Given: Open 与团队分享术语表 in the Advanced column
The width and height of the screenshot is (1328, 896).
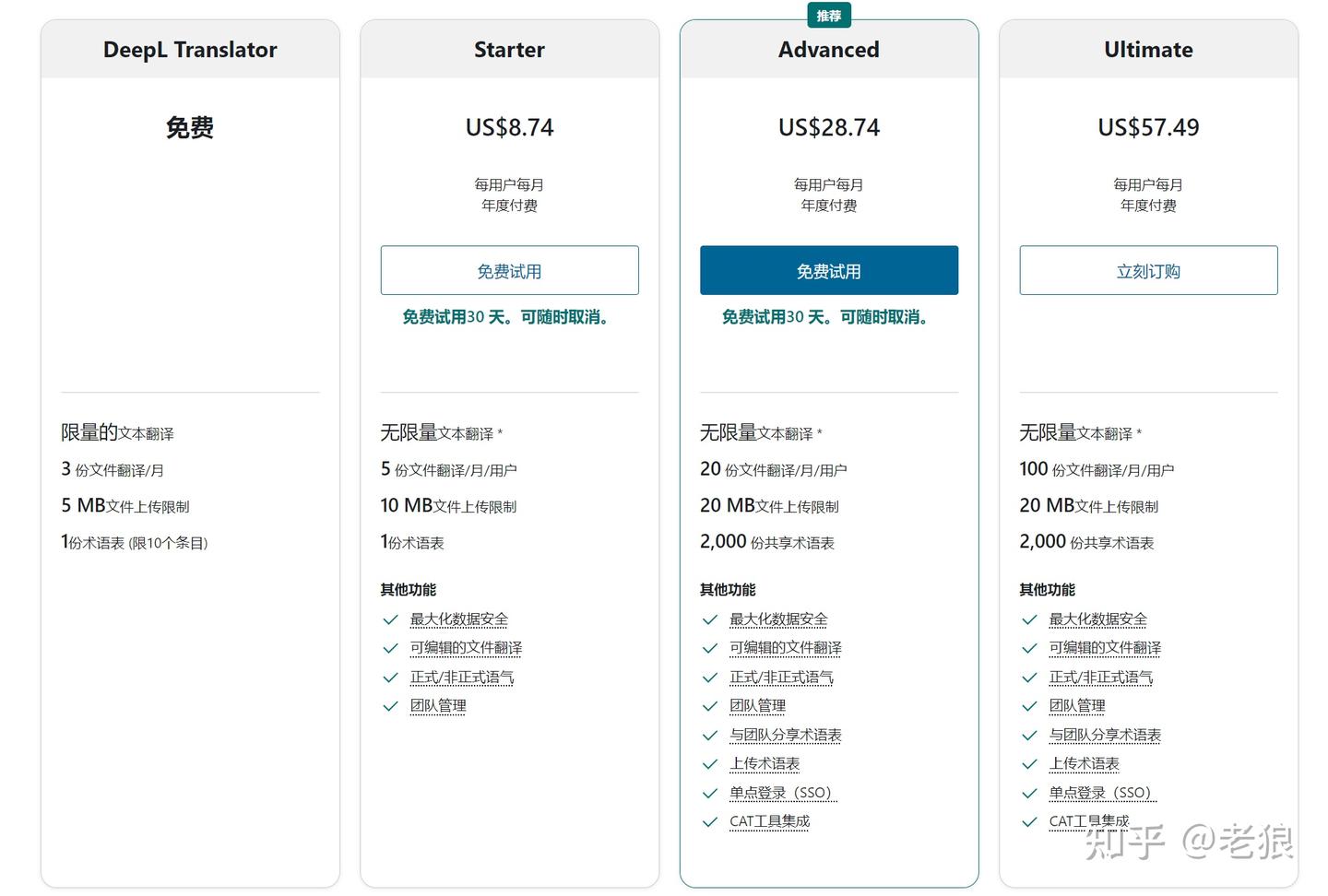Looking at the screenshot, I should [x=786, y=735].
